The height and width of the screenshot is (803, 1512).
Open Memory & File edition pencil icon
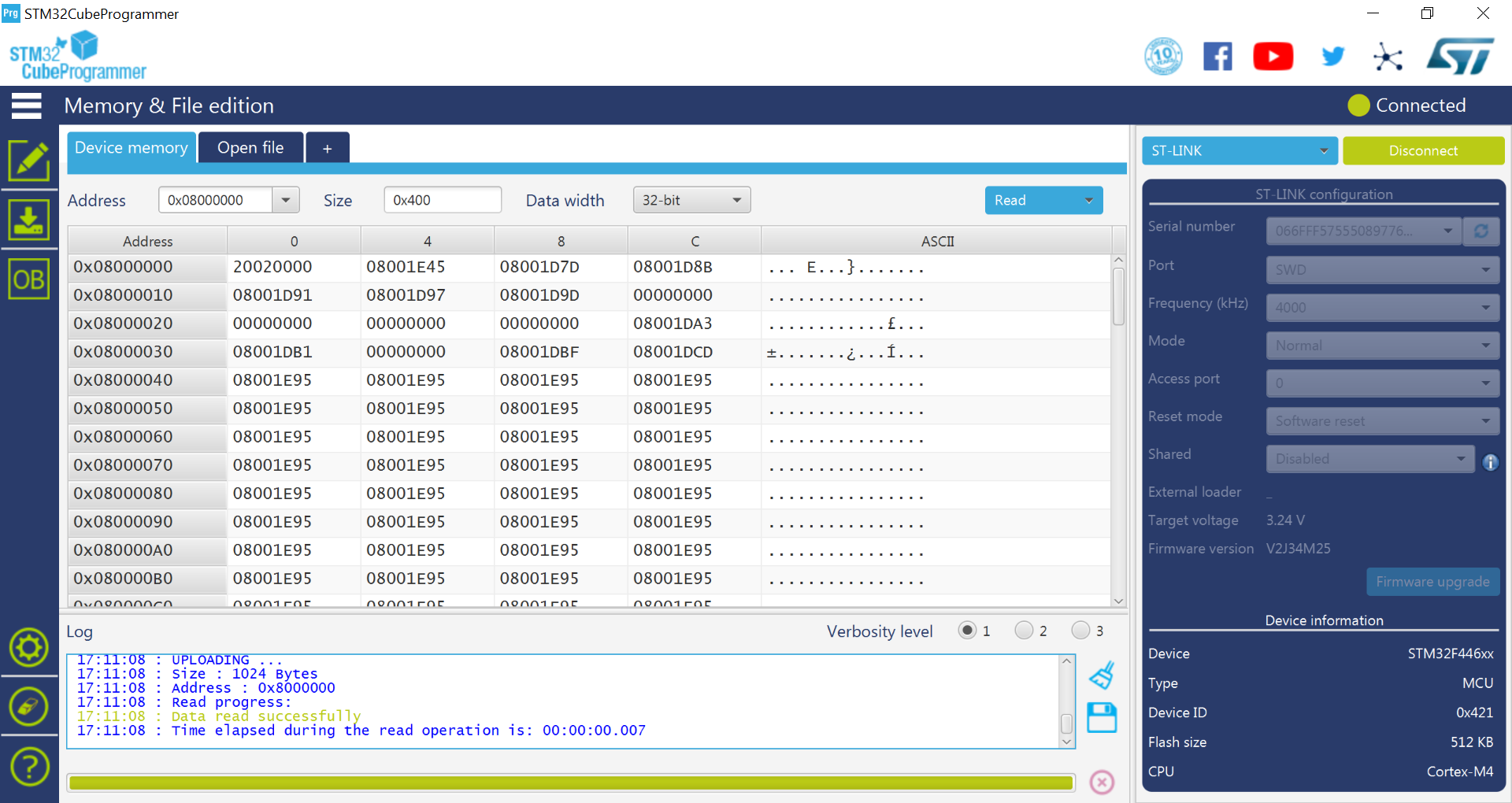(x=29, y=161)
